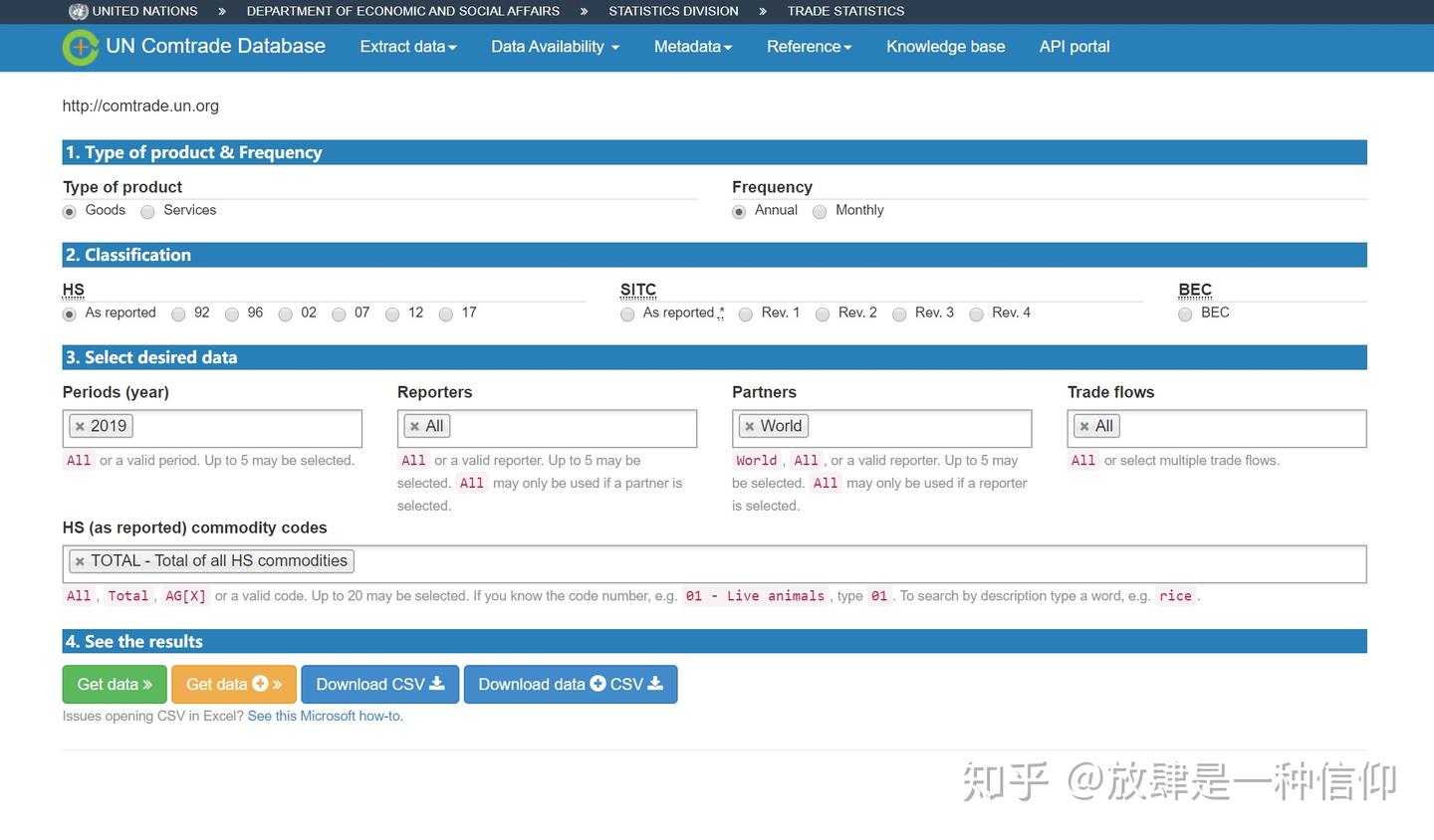Open the 'See this Microsoft how-to' link
The image size is (1434, 840).
point(326,716)
